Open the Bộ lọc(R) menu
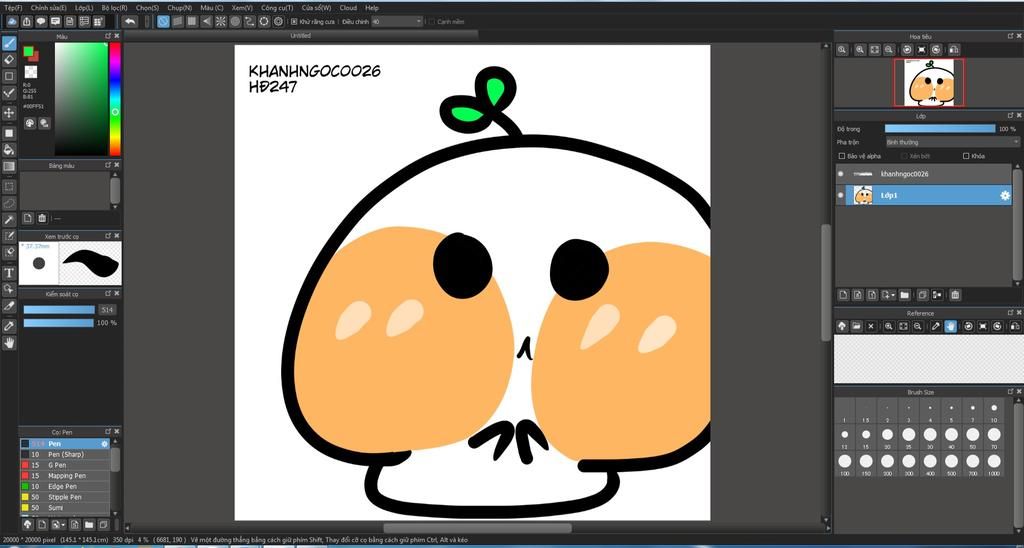Viewport: 1024px width, 548px height. (x=114, y=8)
